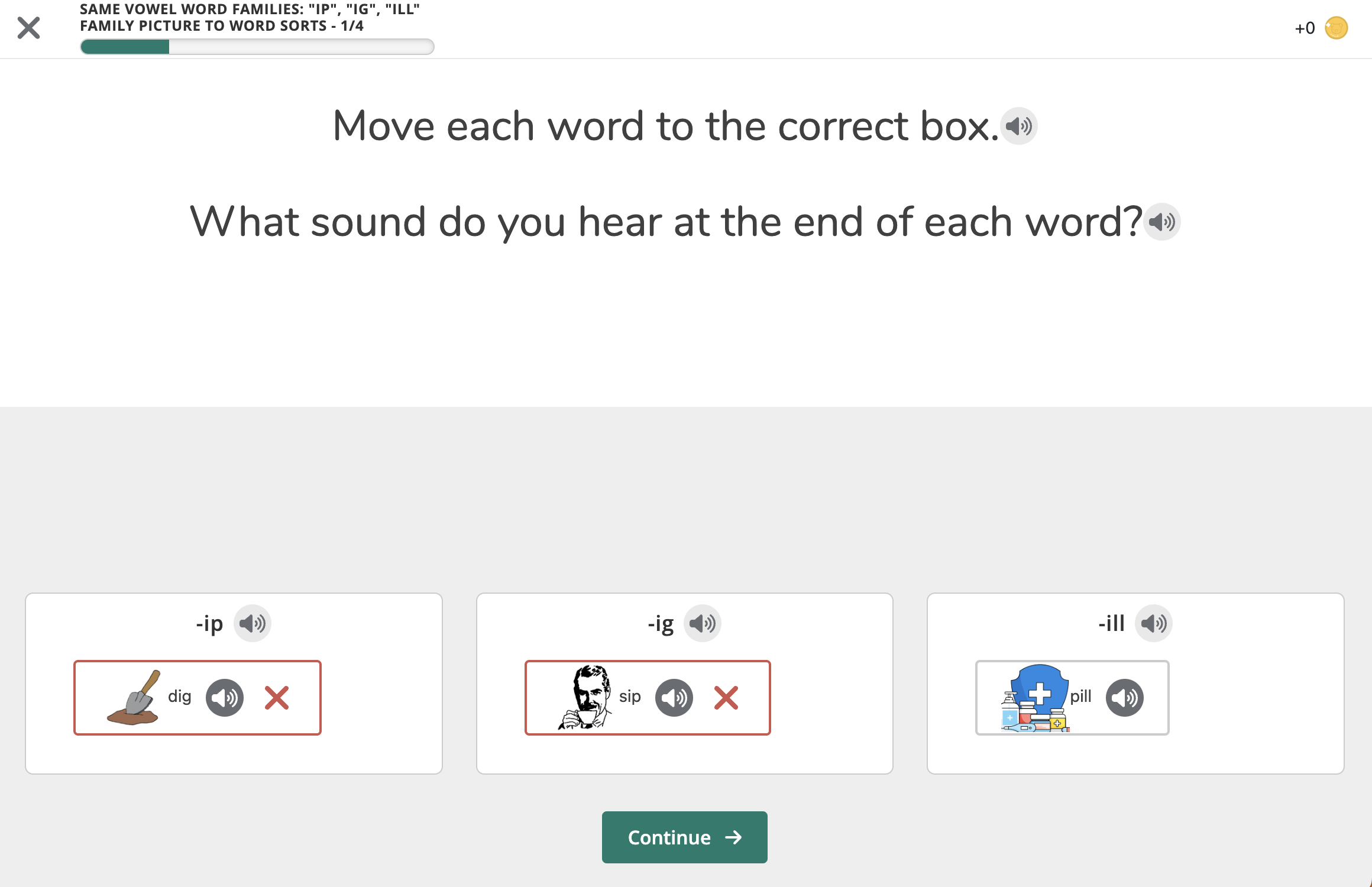Click the '-ill' box heading

[x=1111, y=623]
